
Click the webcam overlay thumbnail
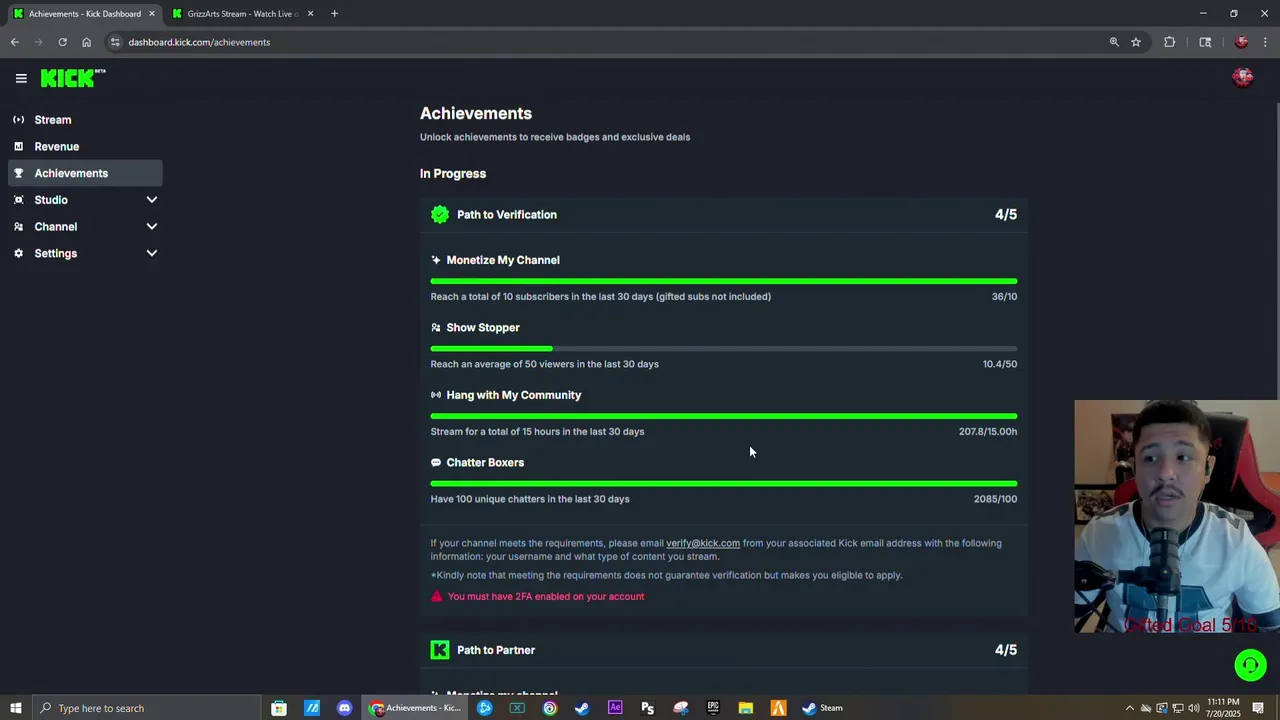point(1177,516)
